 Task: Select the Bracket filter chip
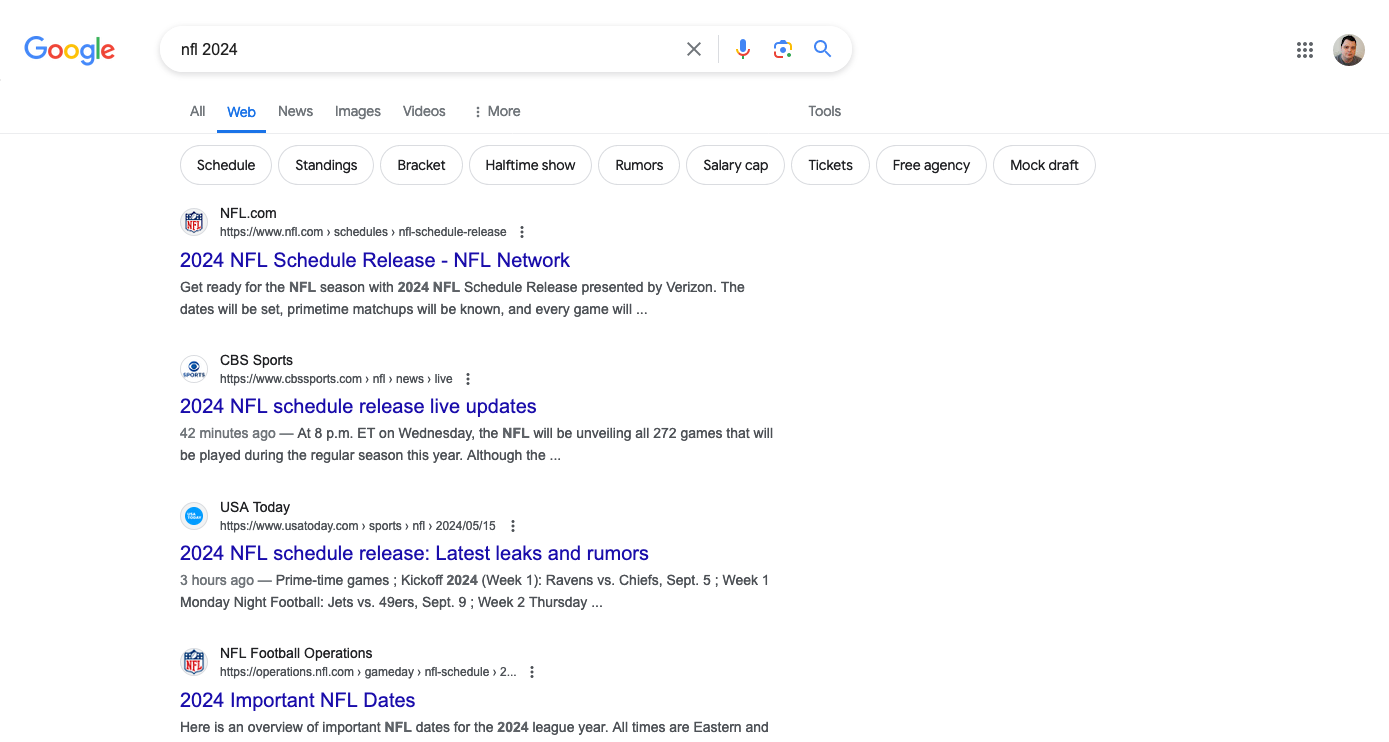(x=421, y=165)
